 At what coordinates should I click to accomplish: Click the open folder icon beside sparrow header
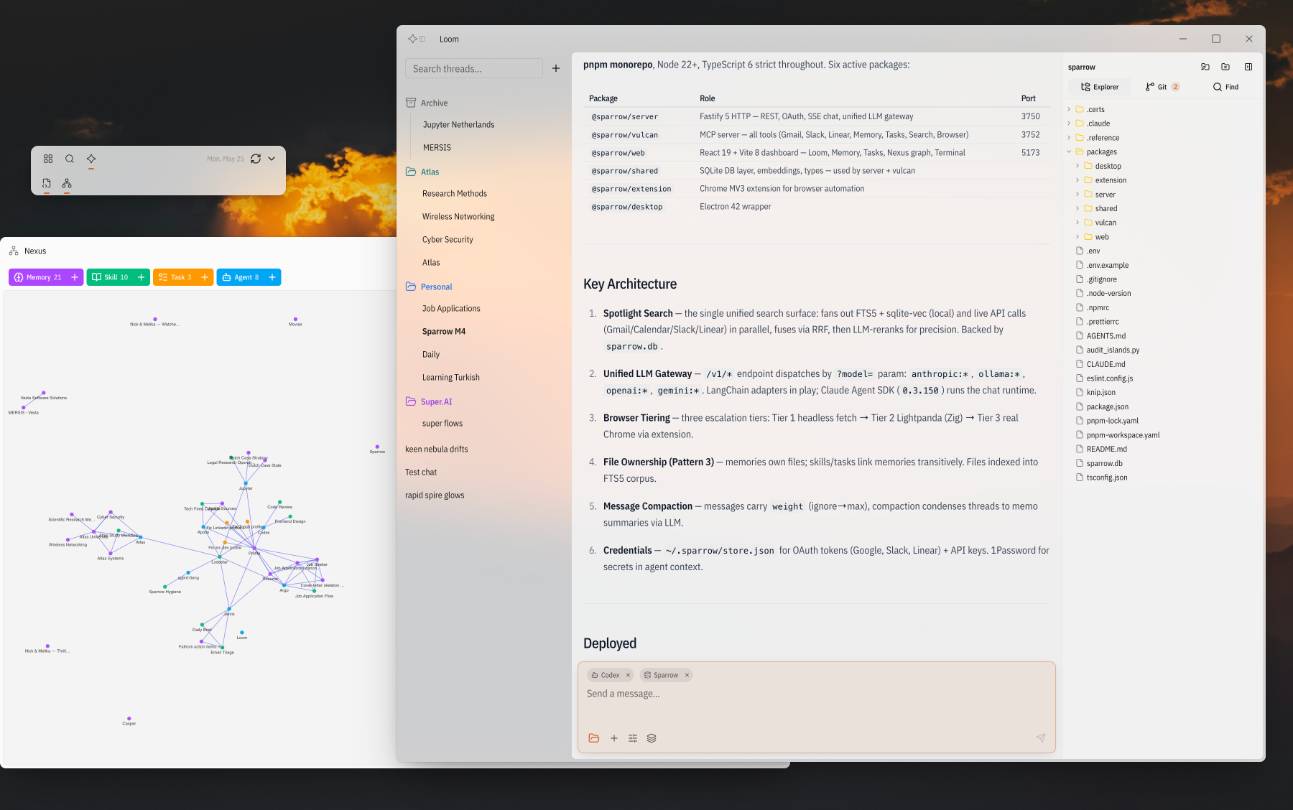click(1205, 67)
